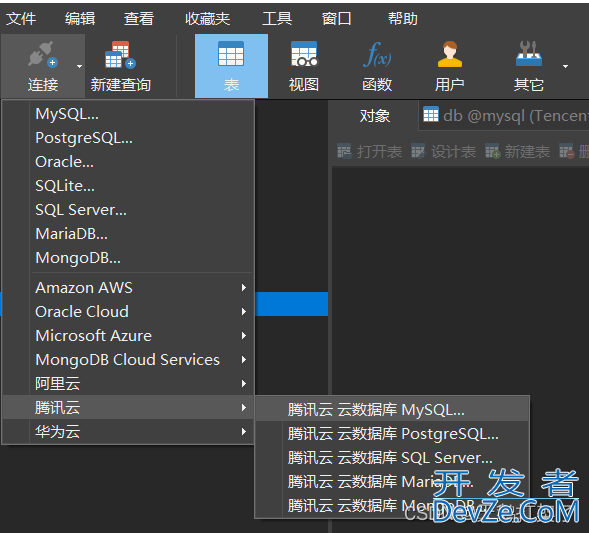The height and width of the screenshot is (533, 589).
Task: Expand 华为云 submenu
Action: point(128,432)
